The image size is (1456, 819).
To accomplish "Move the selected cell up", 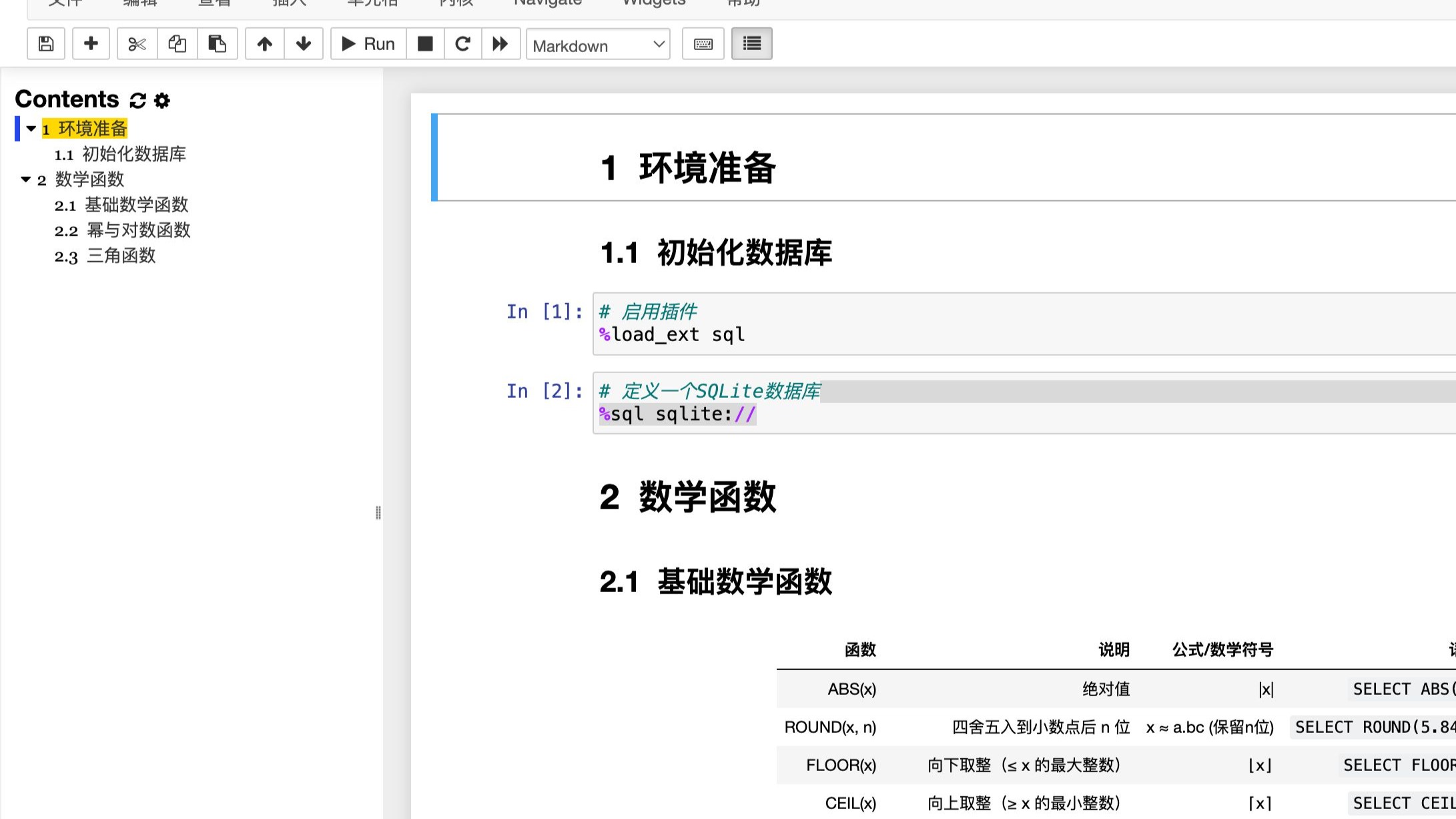I will 265,44.
